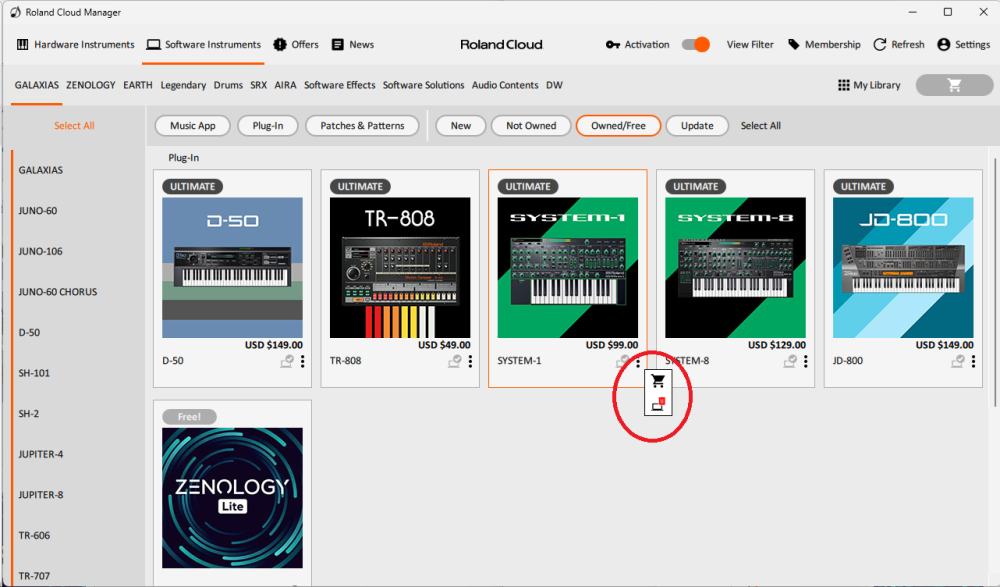The image size is (1000, 587).
Task: Switch to the EARTH category tab
Action: tap(138, 85)
